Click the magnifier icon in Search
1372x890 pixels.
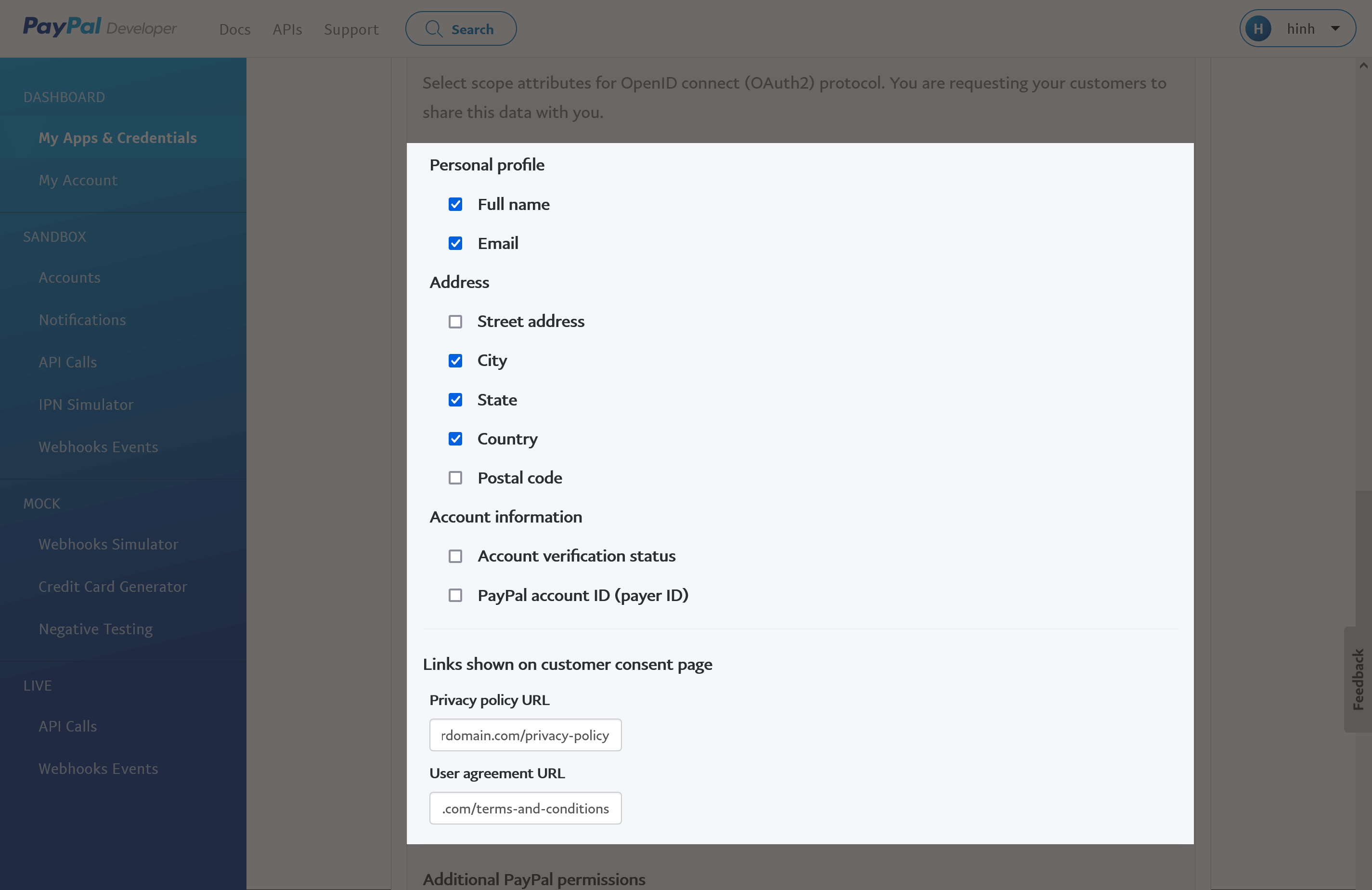pos(434,29)
